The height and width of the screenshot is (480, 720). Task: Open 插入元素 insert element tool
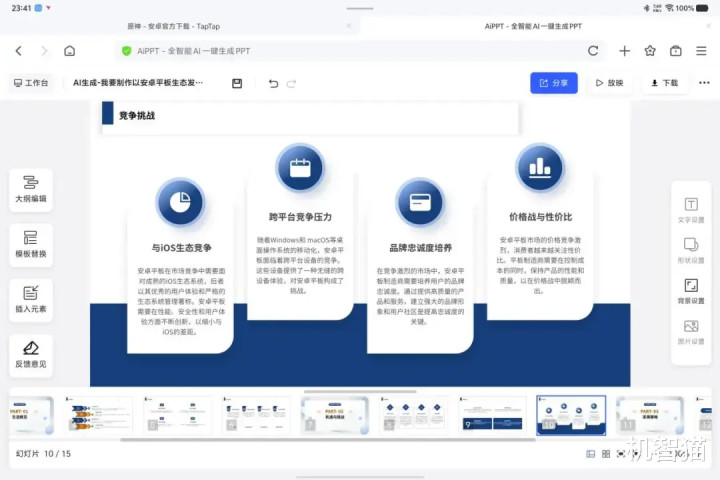pyautogui.click(x=31, y=300)
